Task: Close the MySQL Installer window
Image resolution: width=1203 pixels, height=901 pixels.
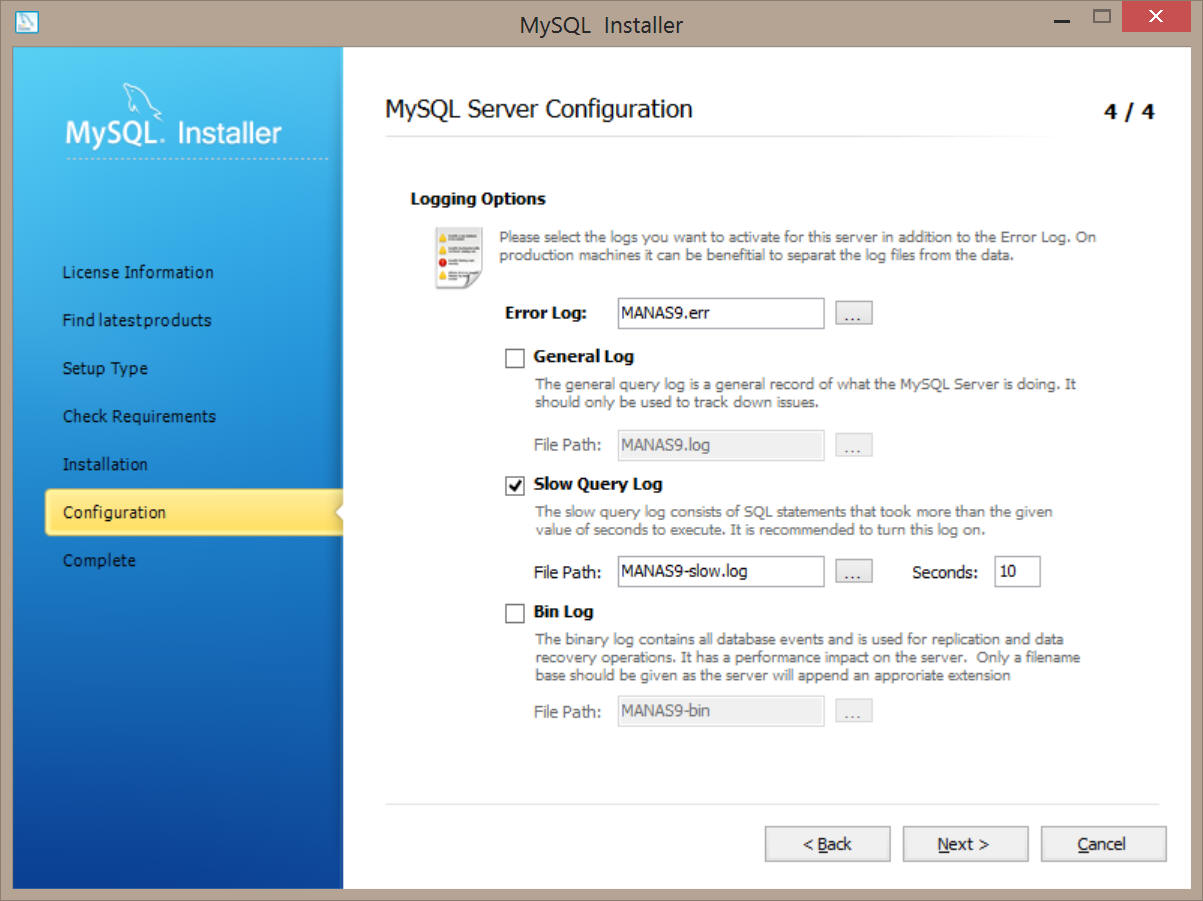Action: tap(1157, 17)
